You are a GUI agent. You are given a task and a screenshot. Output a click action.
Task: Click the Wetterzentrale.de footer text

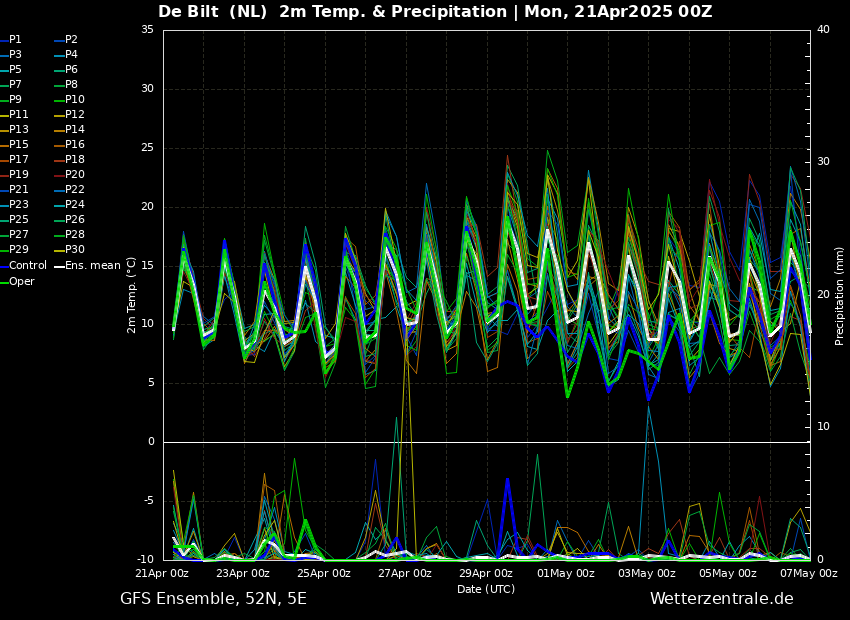pyautogui.click(x=721, y=599)
